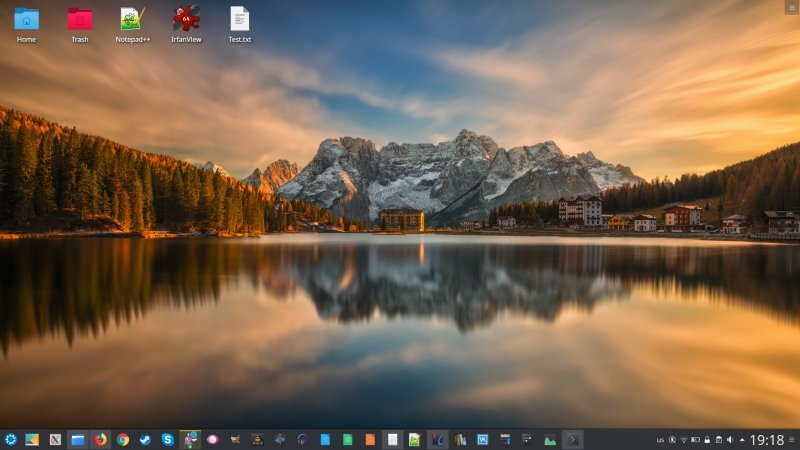This screenshot has height=450, width=800.
Task: Click the US keyboard layout indicator
Action: tap(660, 439)
